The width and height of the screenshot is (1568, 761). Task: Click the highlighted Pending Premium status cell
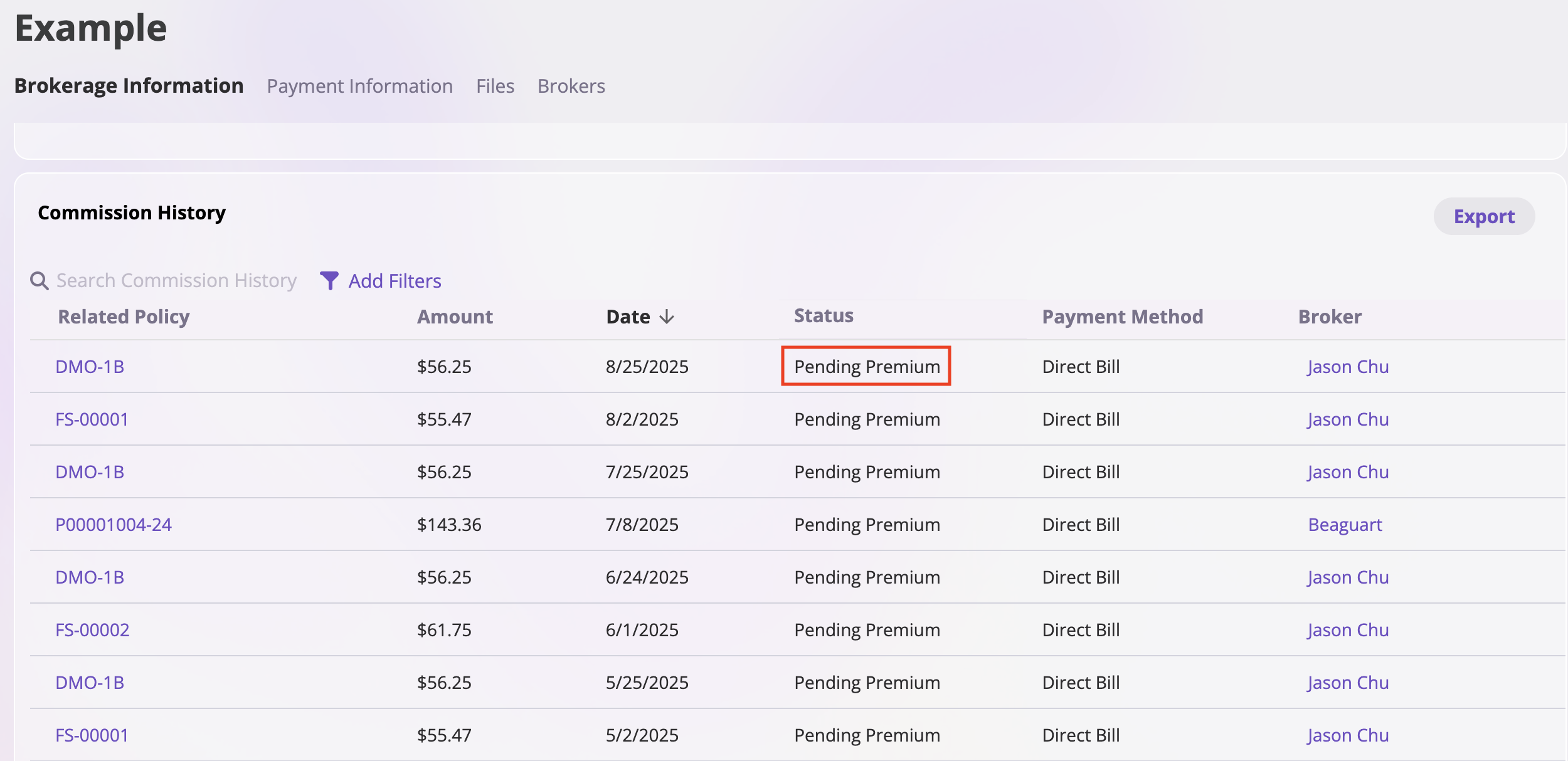pyautogui.click(x=866, y=367)
